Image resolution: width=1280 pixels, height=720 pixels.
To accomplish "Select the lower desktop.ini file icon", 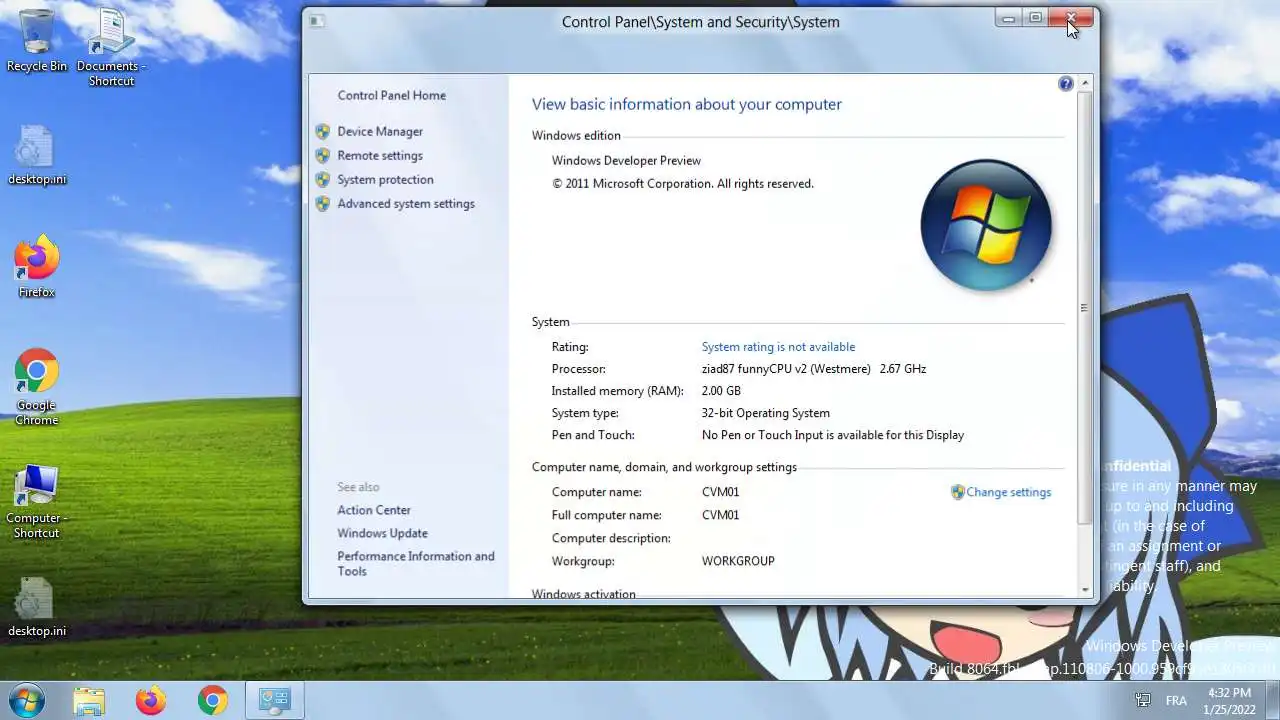I will coord(37,607).
